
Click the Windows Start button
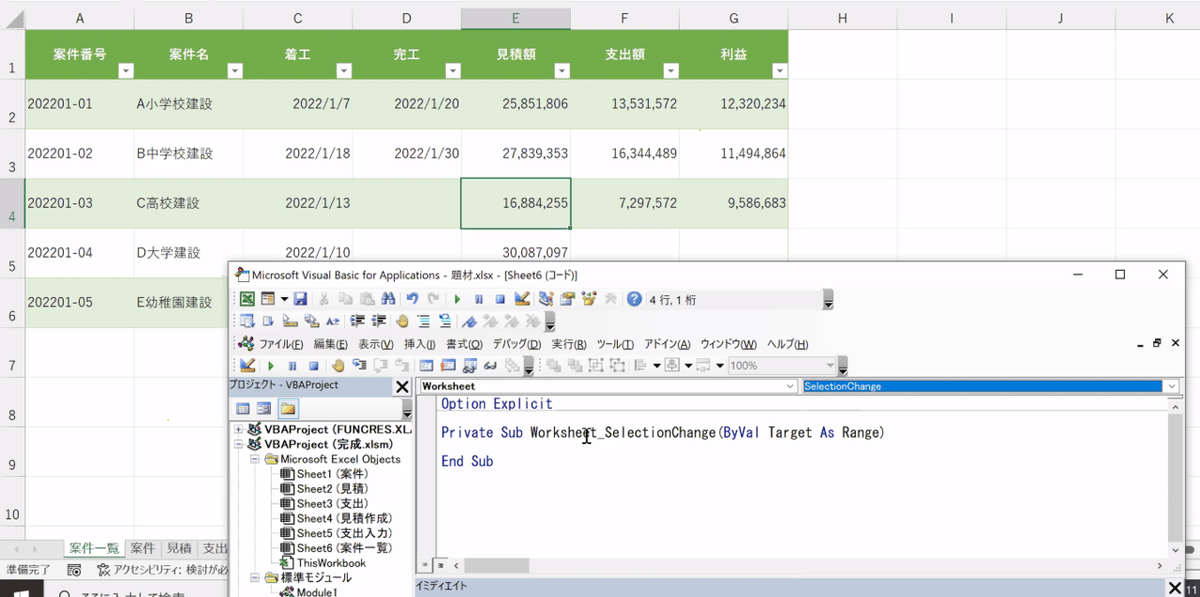pos(22,590)
